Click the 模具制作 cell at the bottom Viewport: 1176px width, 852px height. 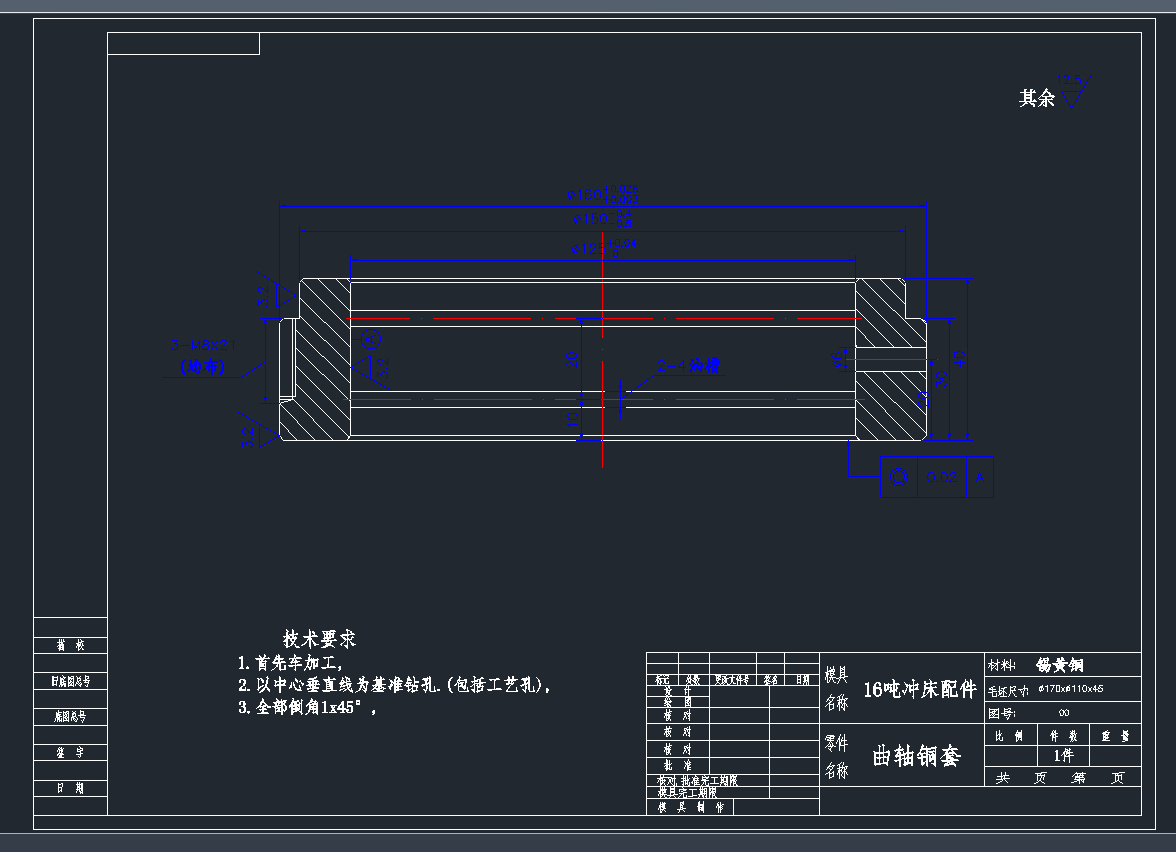(690, 807)
